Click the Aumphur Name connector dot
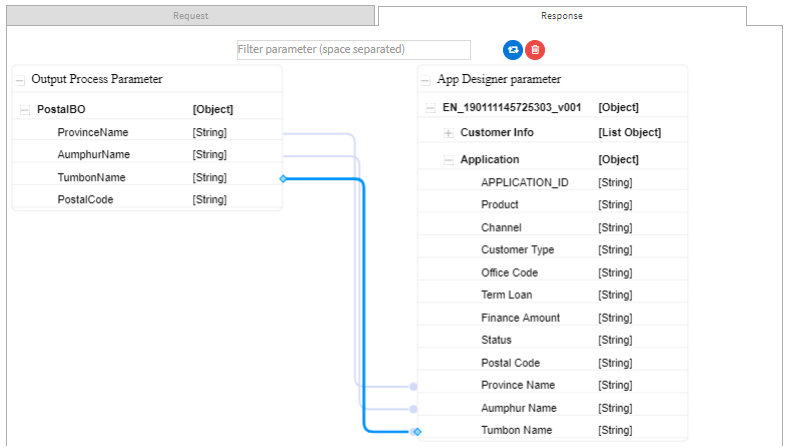Image resolution: width=788 pixels, height=448 pixels. click(413, 409)
